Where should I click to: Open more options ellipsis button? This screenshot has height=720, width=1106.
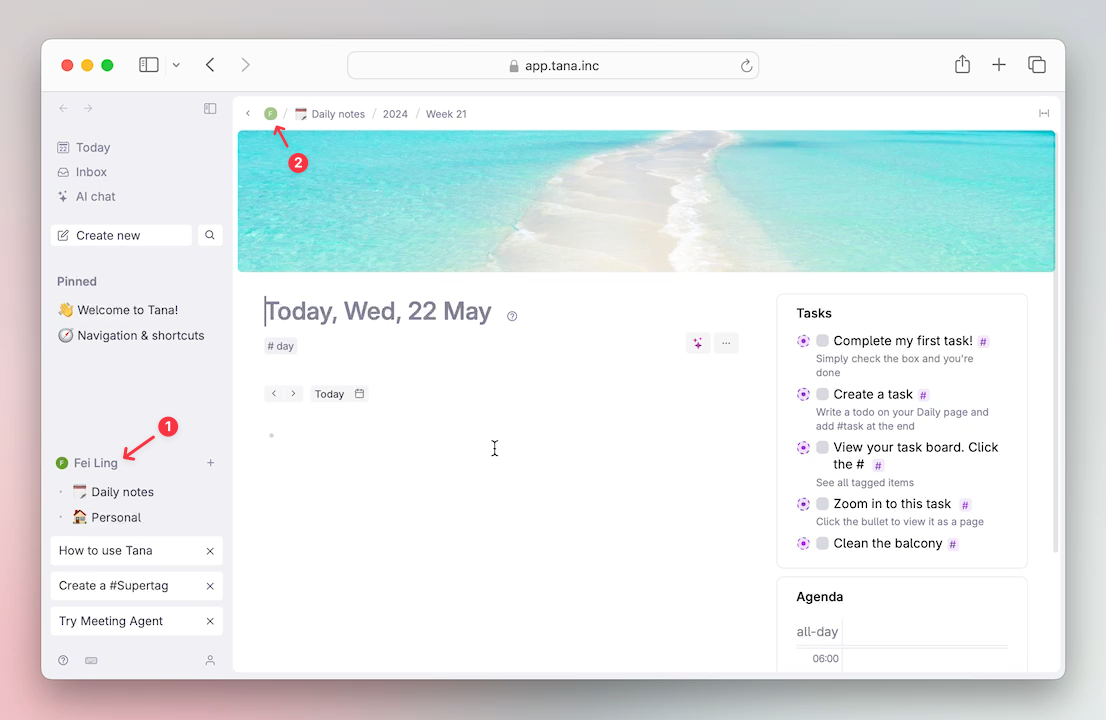726,343
